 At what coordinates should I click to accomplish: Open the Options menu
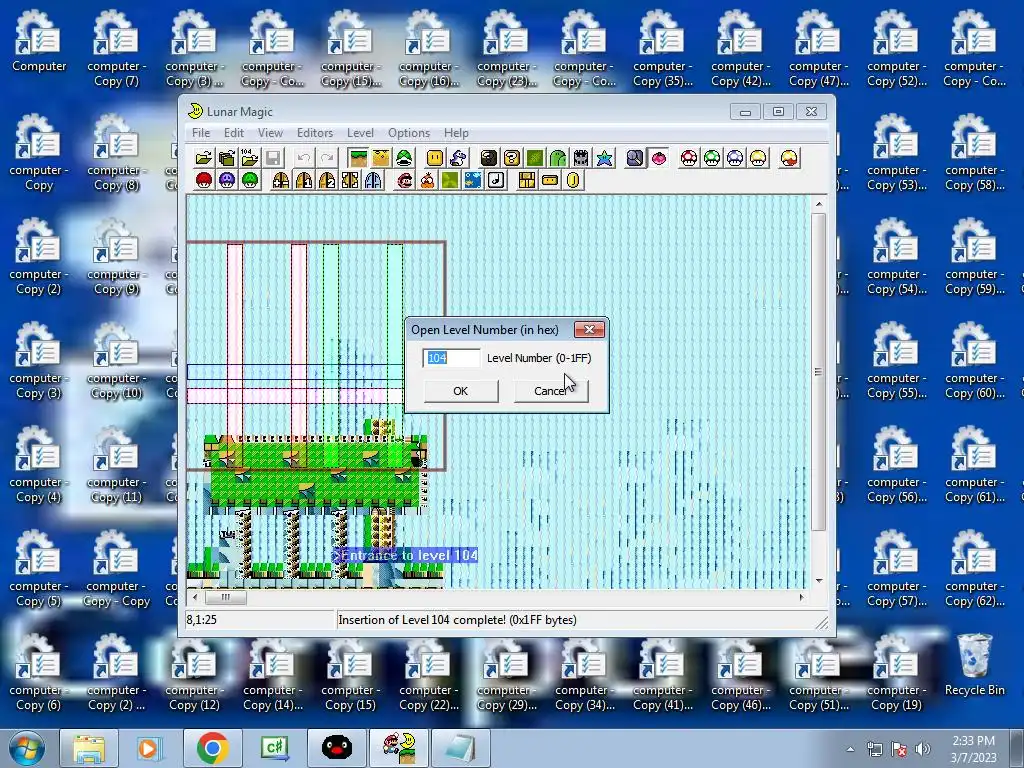[409, 133]
